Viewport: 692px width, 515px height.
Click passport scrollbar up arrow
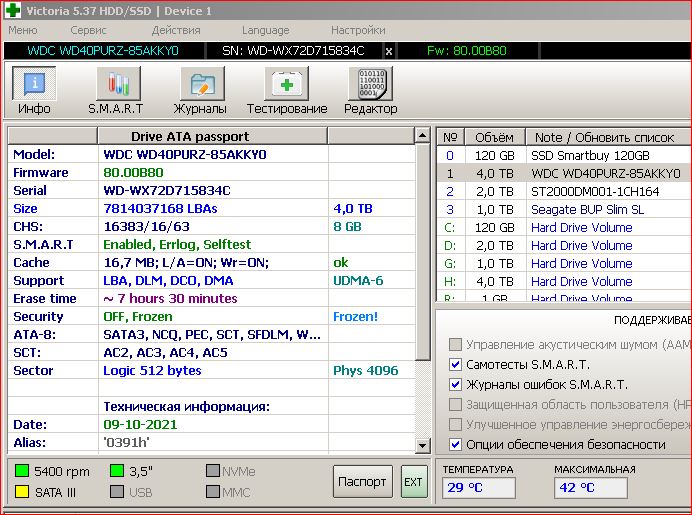click(422, 135)
